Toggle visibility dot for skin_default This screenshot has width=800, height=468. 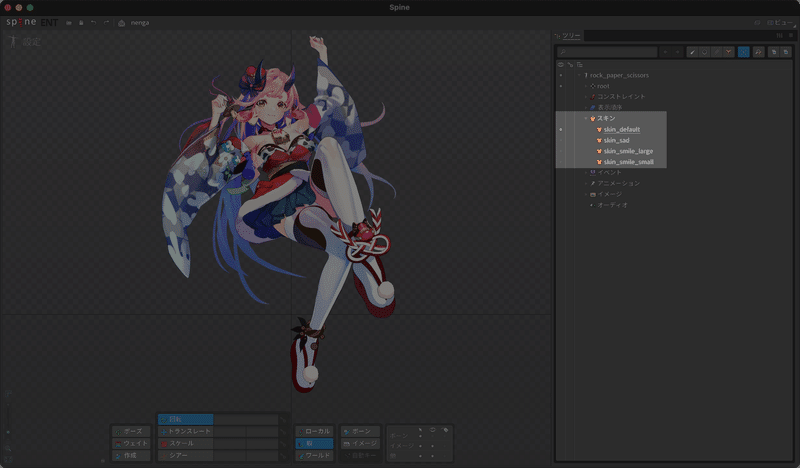561,130
